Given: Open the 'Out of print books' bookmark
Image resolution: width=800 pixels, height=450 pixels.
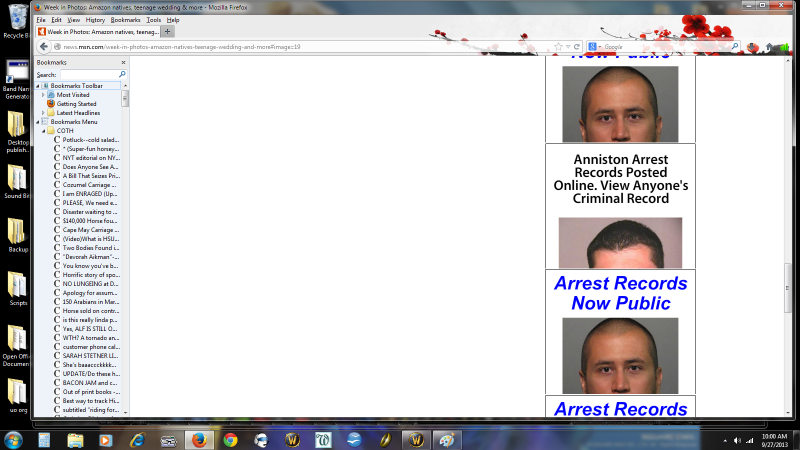Looking at the screenshot, I should click(86, 392).
